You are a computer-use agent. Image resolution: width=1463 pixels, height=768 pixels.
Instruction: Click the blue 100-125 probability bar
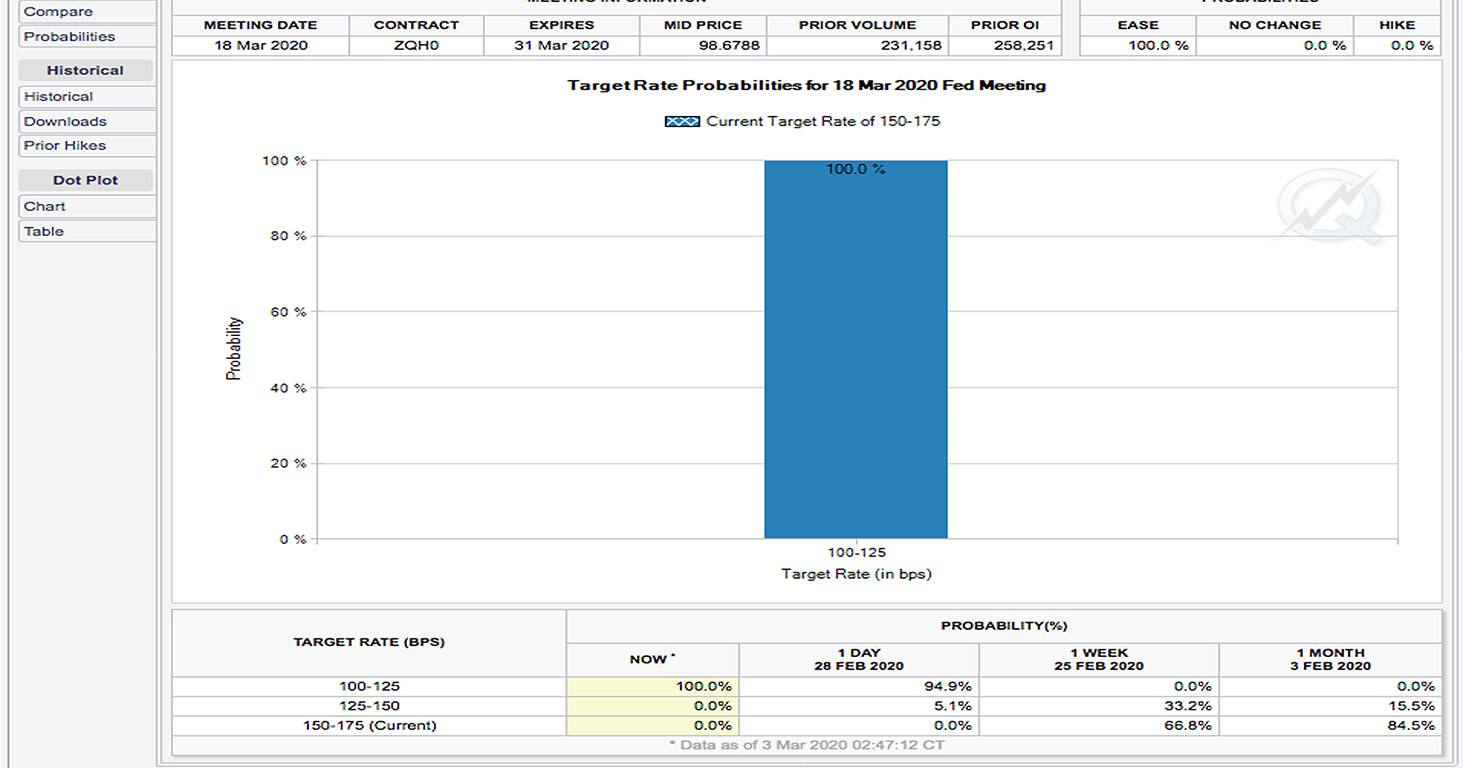[855, 349]
